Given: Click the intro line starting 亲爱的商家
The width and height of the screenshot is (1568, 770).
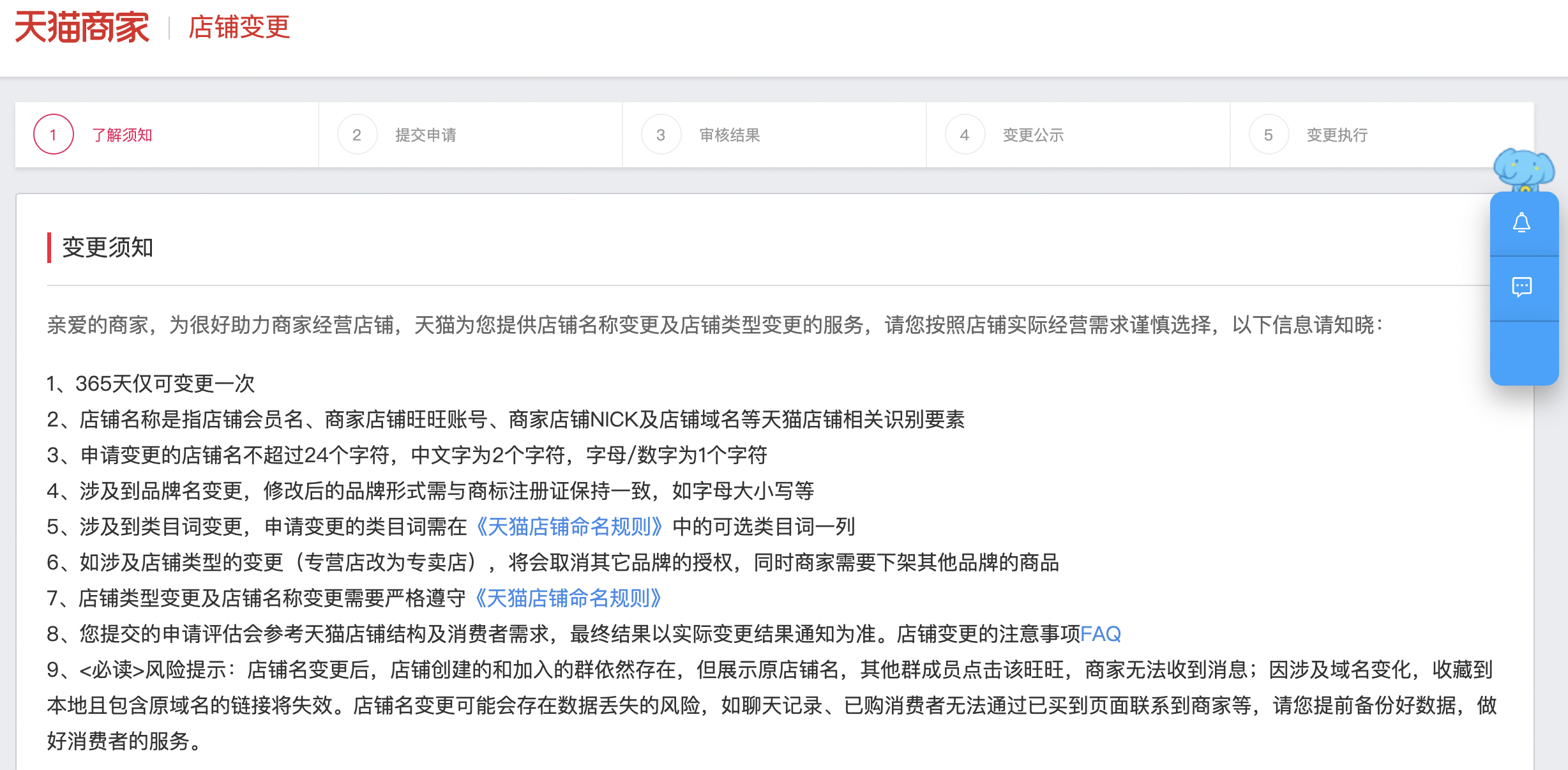Looking at the screenshot, I should 715,325.
